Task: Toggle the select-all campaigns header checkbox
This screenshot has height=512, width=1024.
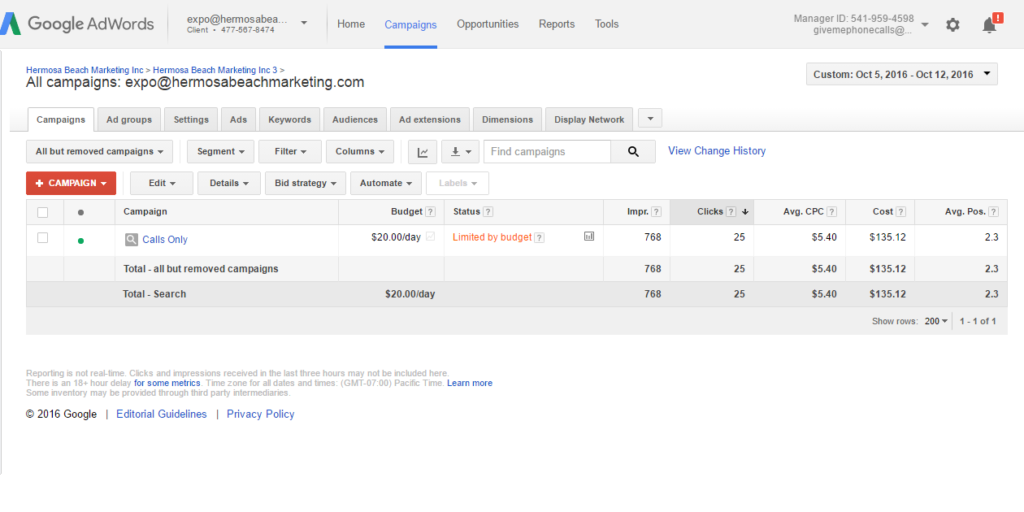Action: pos(42,212)
